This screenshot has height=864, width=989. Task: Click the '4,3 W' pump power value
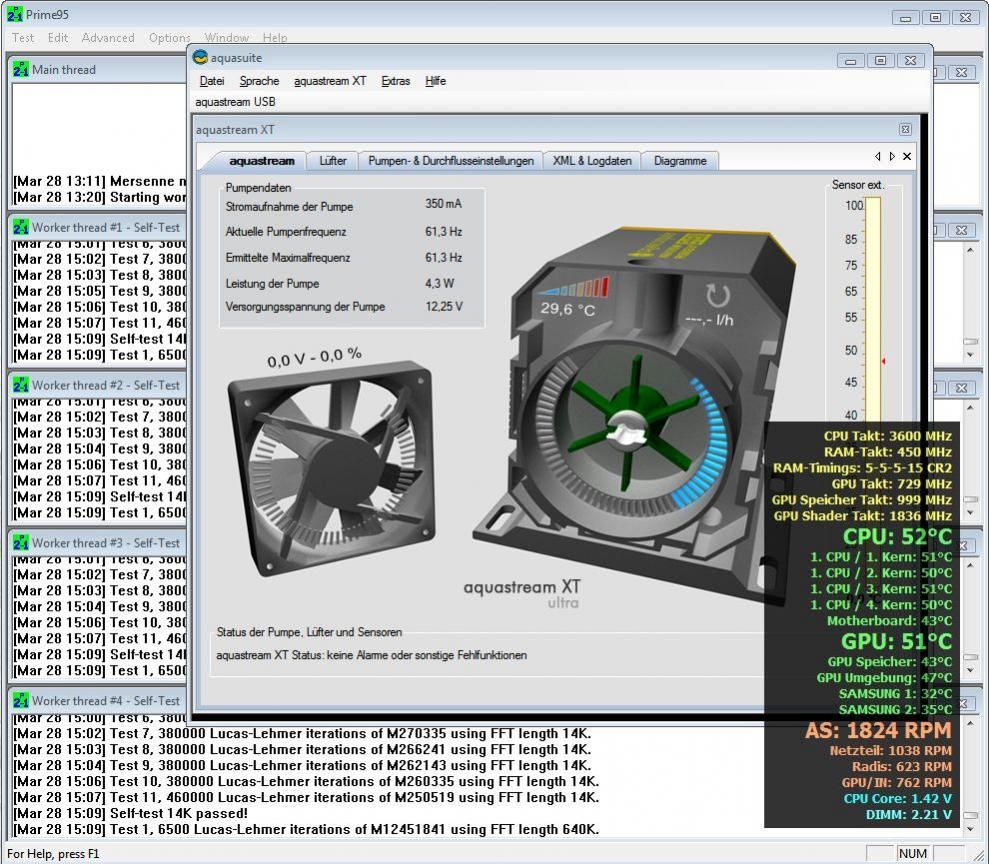440,283
